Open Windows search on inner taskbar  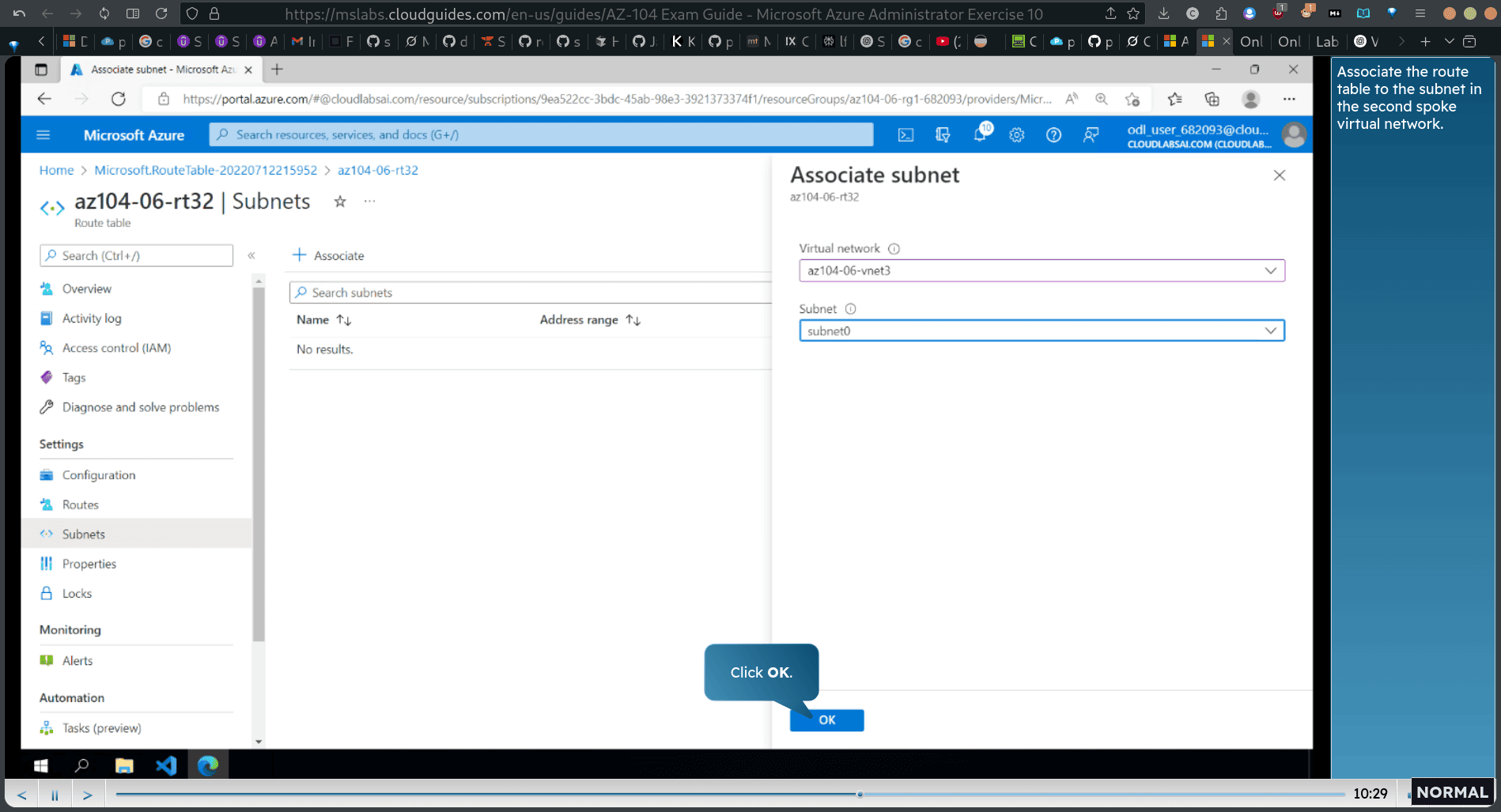(x=81, y=765)
